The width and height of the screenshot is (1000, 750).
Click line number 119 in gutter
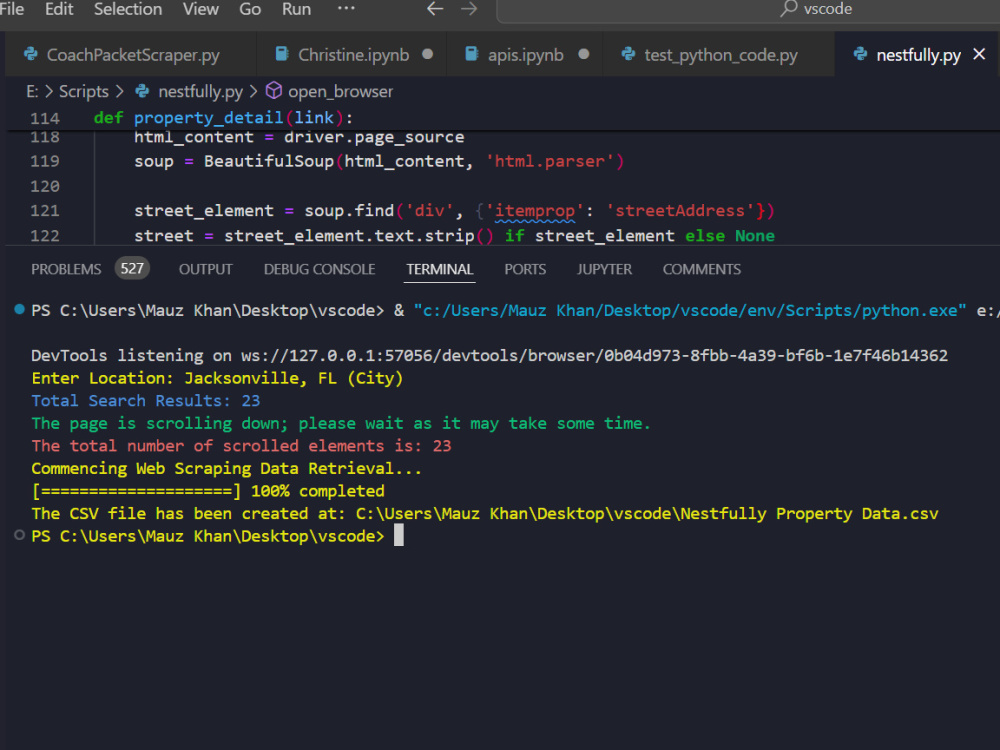click(x=45, y=161)
